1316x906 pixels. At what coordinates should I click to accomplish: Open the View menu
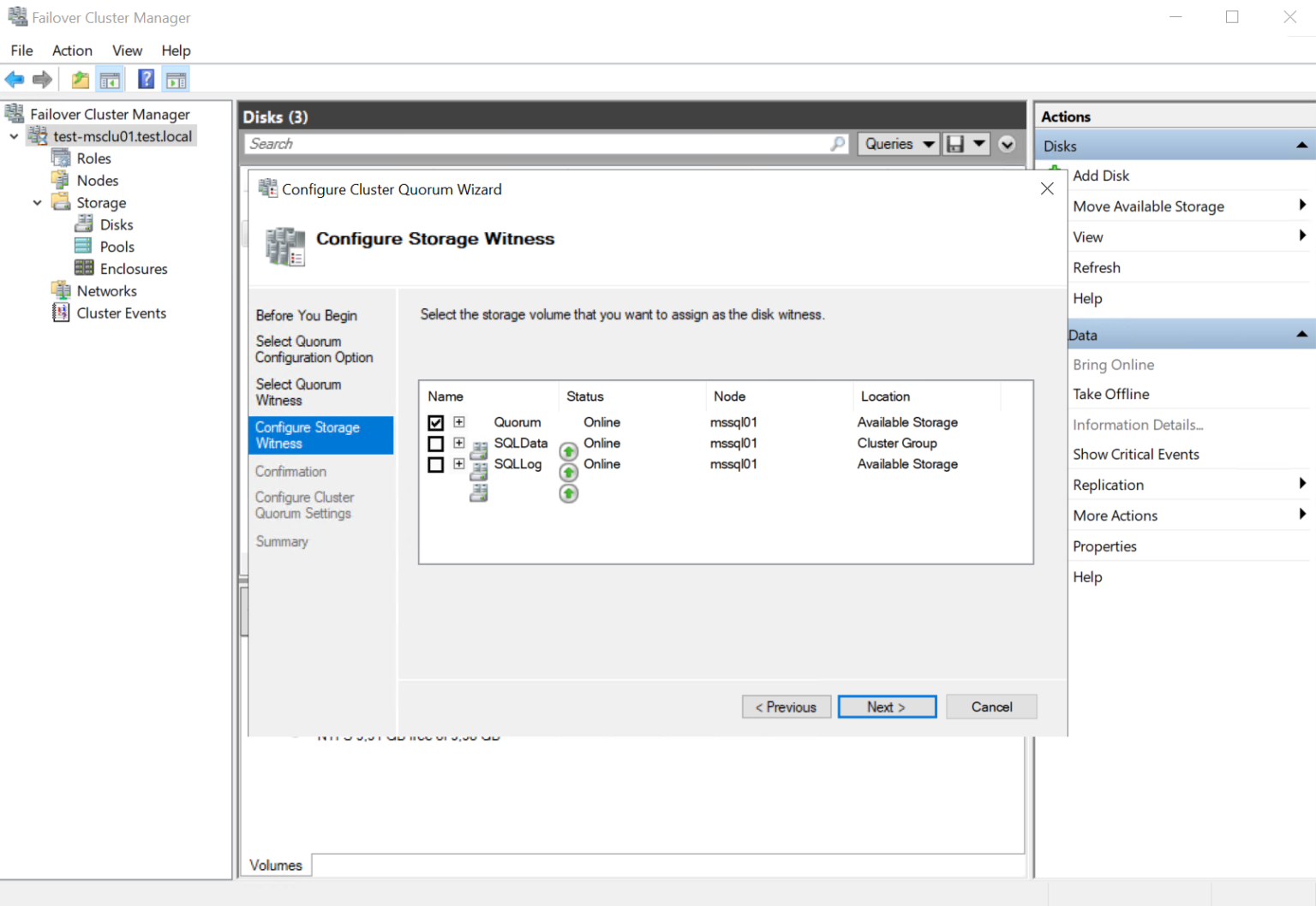[x=127, y=51]
